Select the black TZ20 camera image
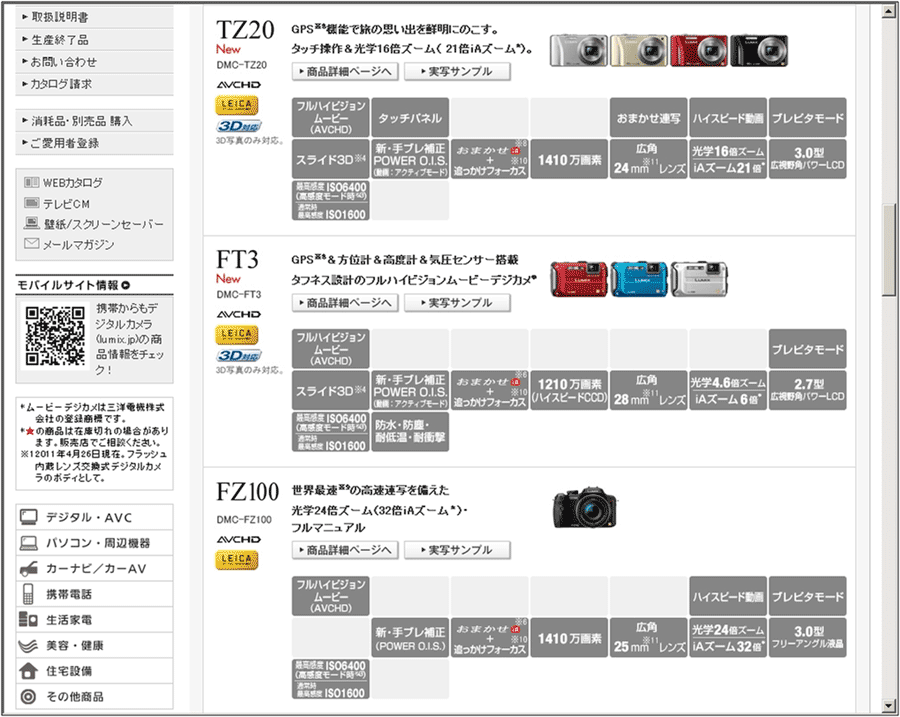Screen dimensions: 900x717 [759, 51]
